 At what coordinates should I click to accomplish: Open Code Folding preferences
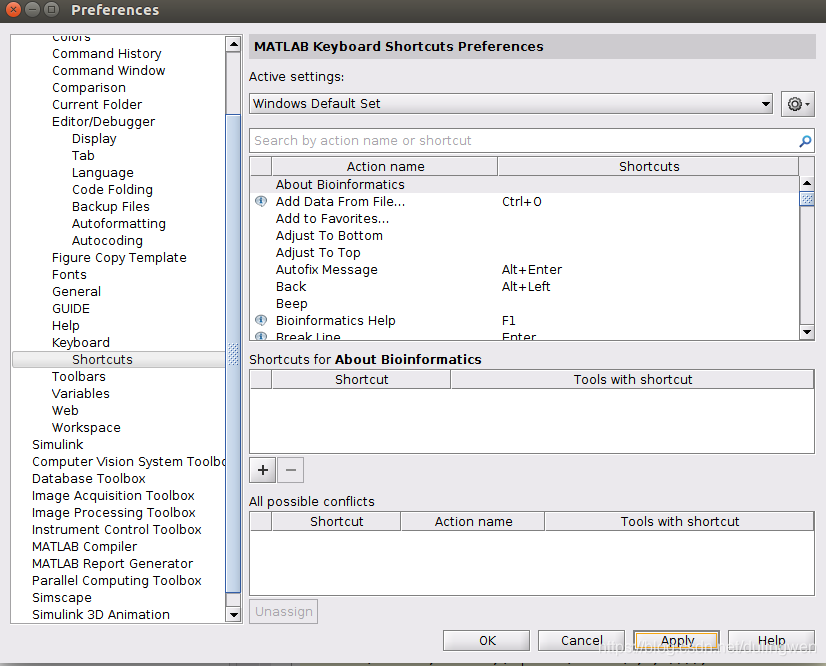click(x=112, y=190)
